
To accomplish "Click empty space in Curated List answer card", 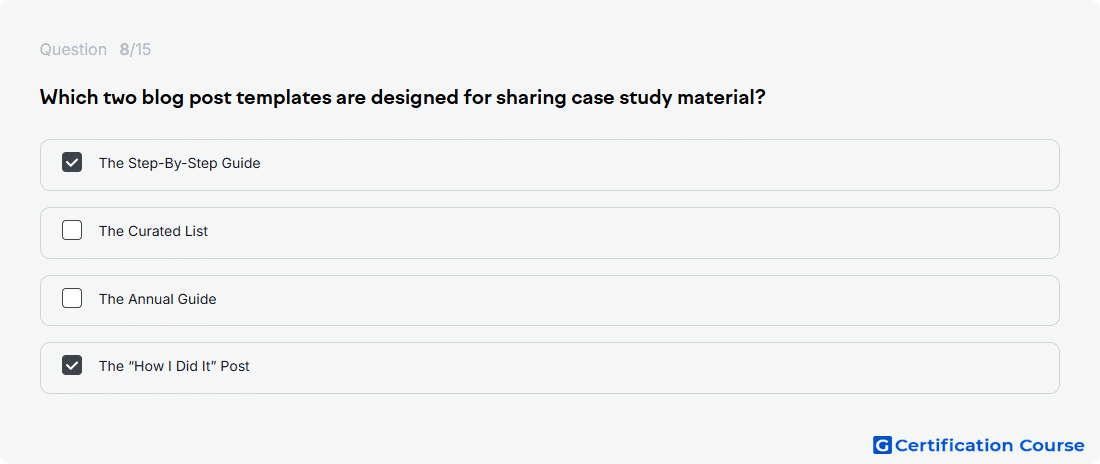I will point(631,233).
